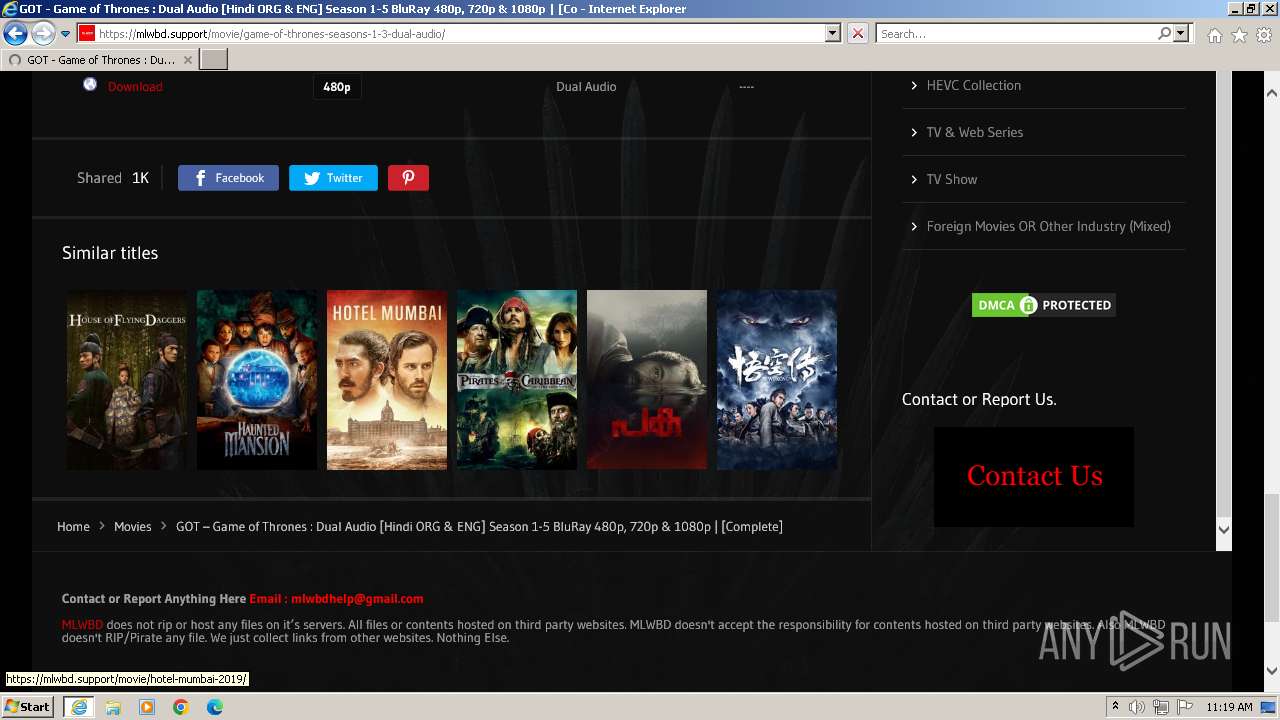Click the Dual Audio cell text

(x=586, y=87)
